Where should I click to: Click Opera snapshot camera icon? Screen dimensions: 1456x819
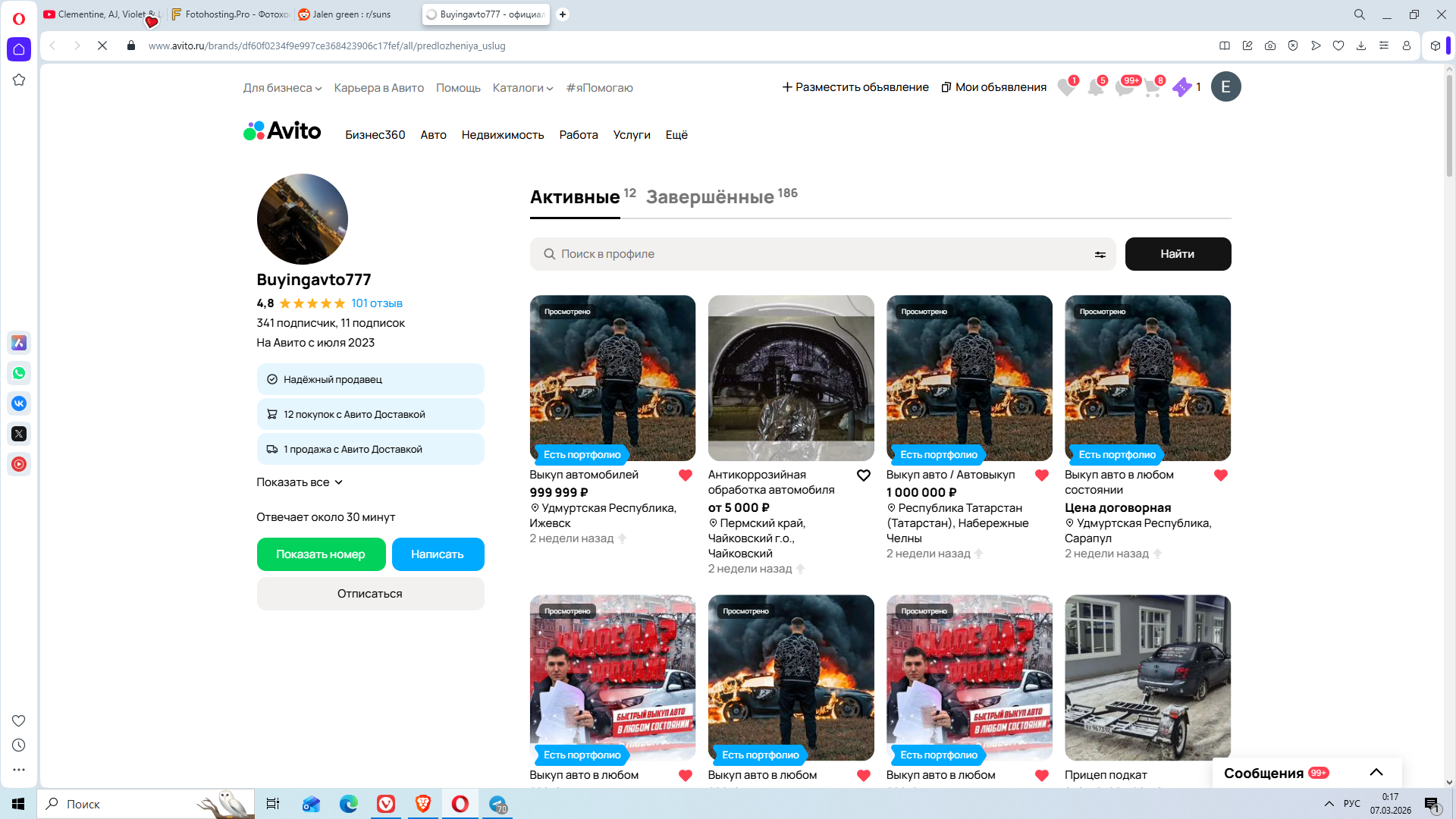click(1269, 45)
